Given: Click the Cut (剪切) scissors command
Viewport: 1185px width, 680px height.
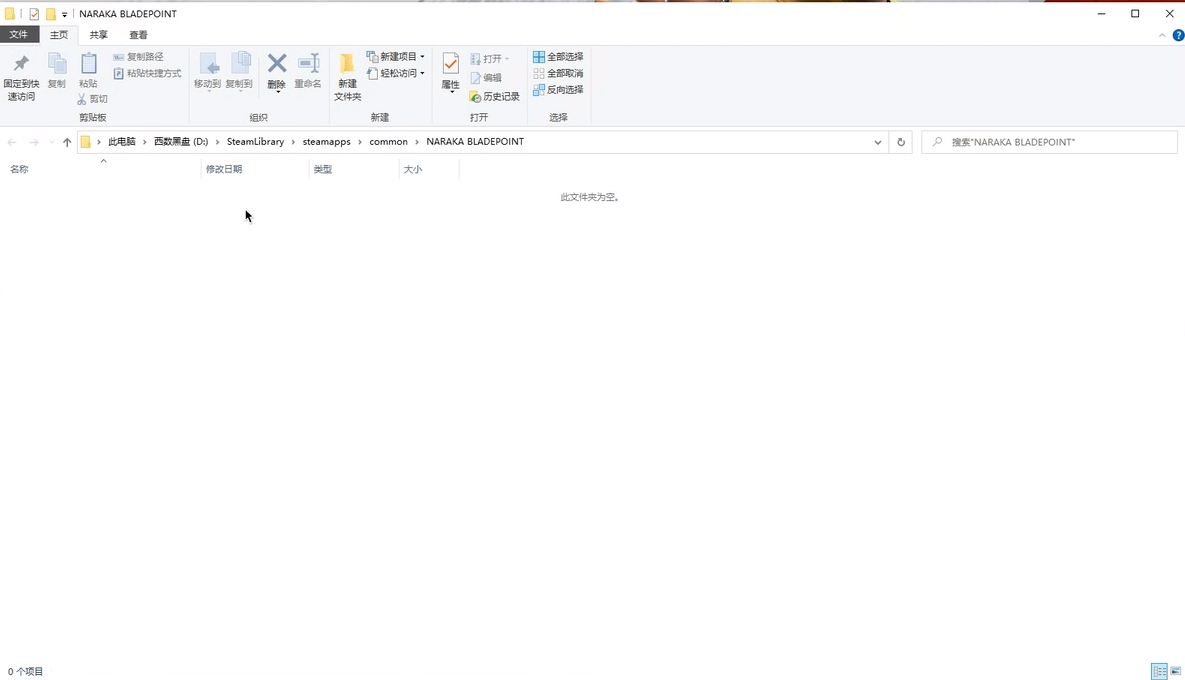Looking at the screenshot, I should tap(92, 99).
